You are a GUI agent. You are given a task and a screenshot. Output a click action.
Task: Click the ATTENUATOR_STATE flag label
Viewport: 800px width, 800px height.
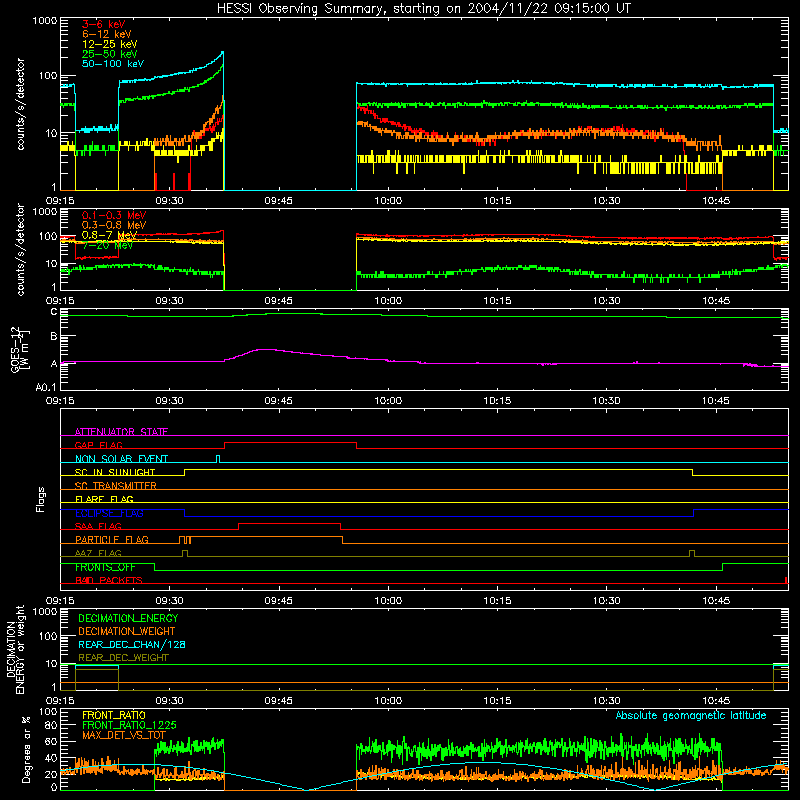(121, 432)
